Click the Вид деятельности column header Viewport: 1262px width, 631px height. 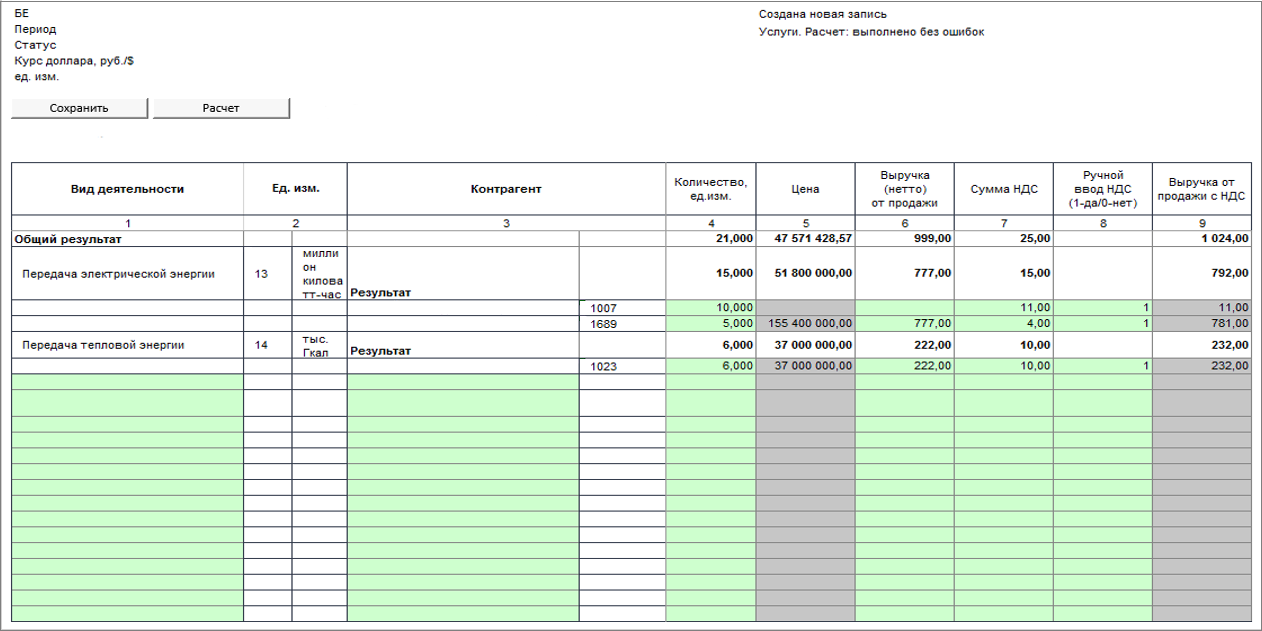tap(127, 189)
